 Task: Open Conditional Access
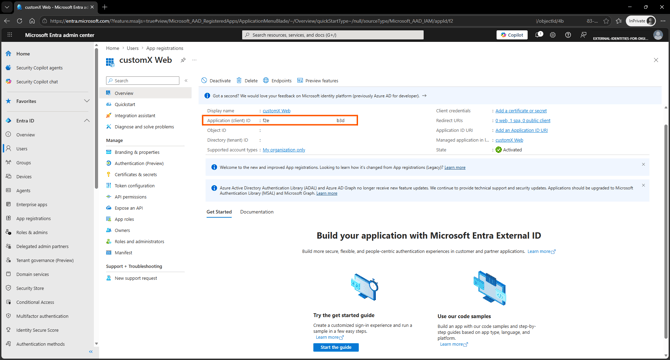click(x=35, y=302)
